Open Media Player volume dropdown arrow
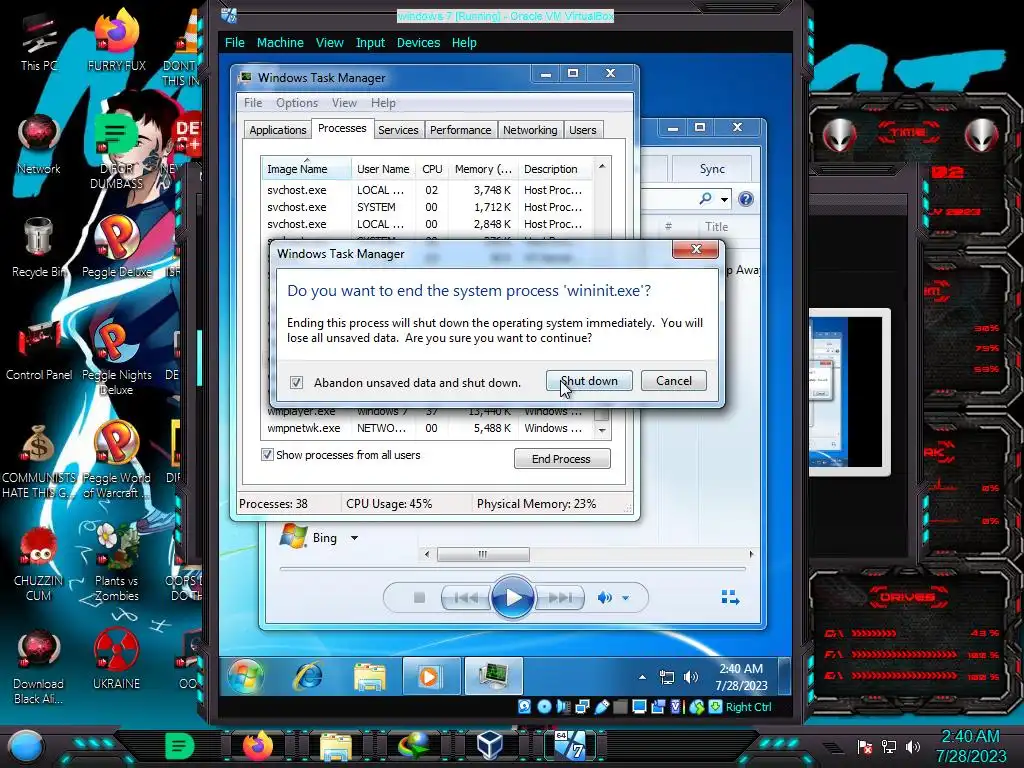 (626, 598)
